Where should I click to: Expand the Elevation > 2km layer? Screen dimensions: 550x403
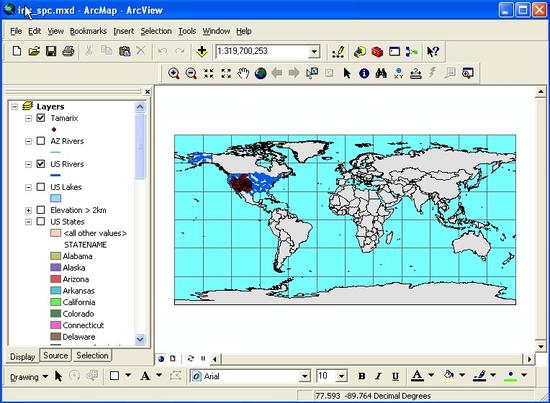click(x=28, y=210)
